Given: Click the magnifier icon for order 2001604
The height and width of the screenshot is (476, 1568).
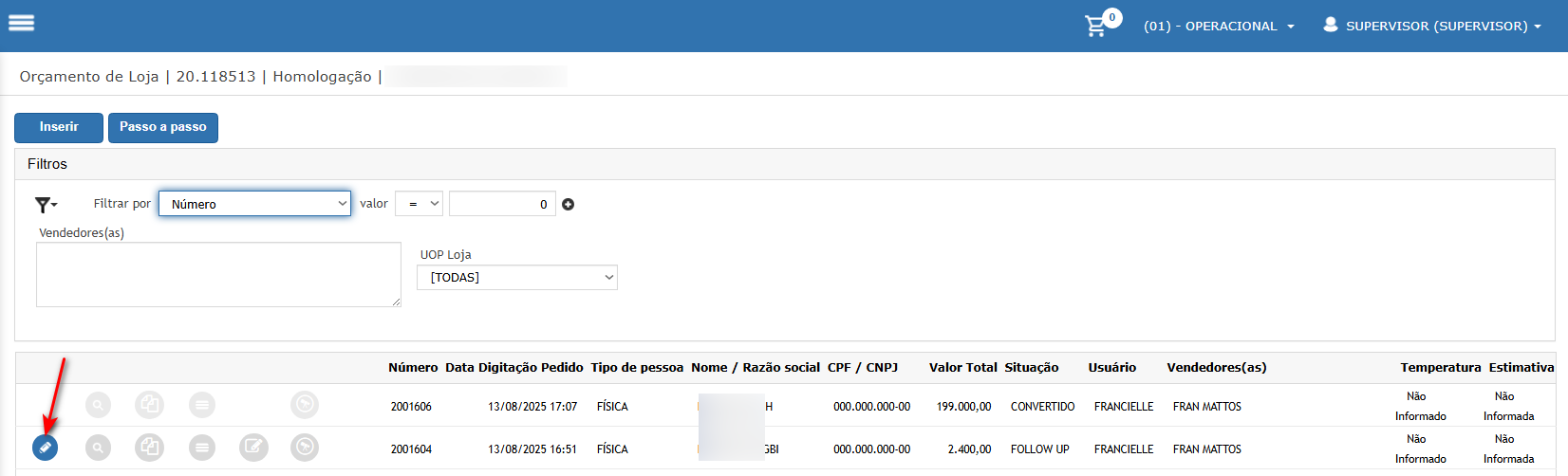Looking at the screenshot, I should coord(98,447).
